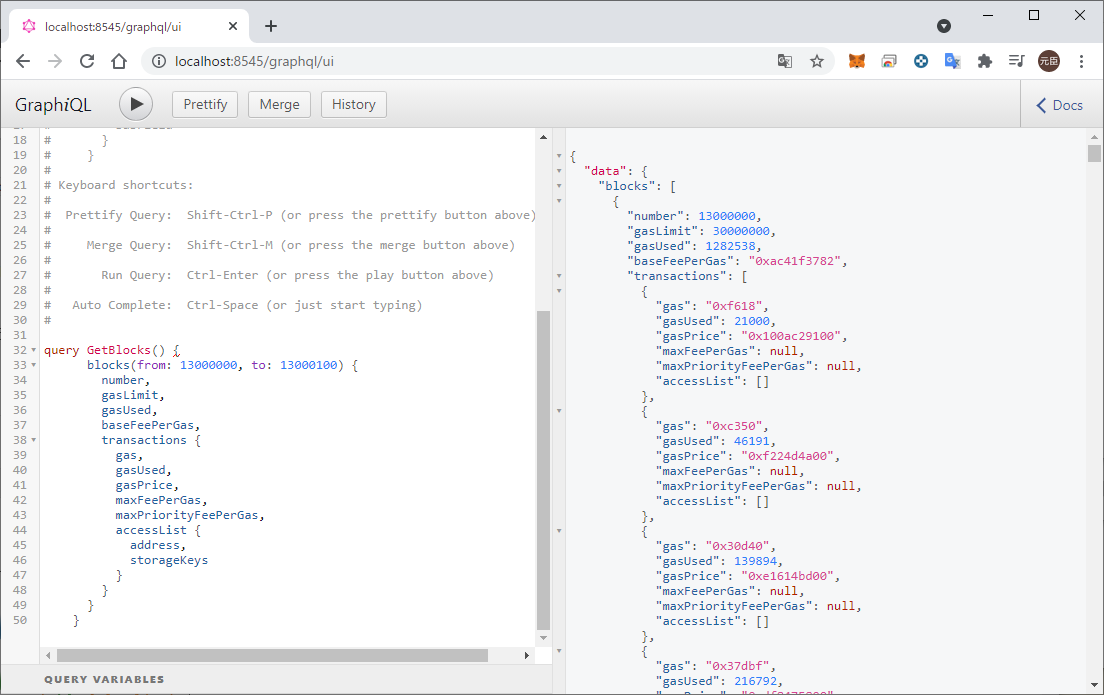
Task: Click the storageKeys field on line 46
Action: point(169,561)
